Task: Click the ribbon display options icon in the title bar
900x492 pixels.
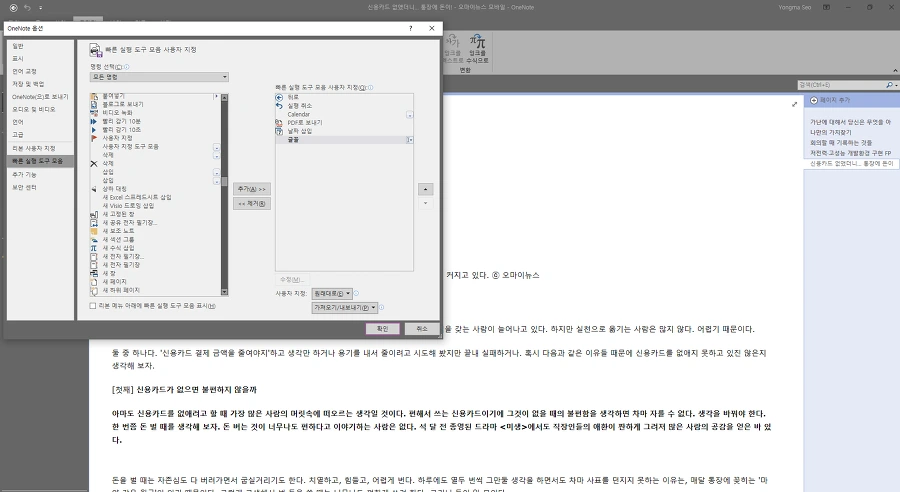Action: (x=827, y=7)
